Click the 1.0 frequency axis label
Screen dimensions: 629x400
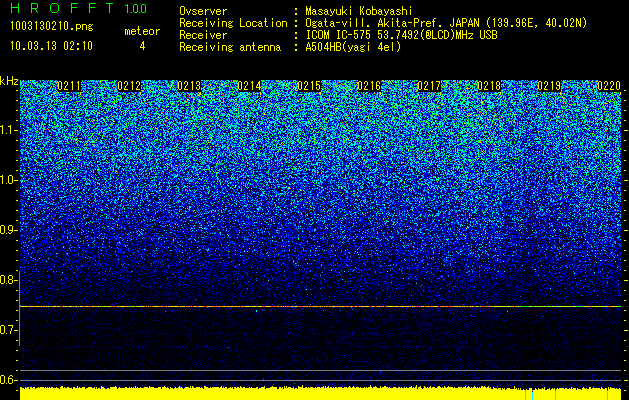click(x=8, y=181)
